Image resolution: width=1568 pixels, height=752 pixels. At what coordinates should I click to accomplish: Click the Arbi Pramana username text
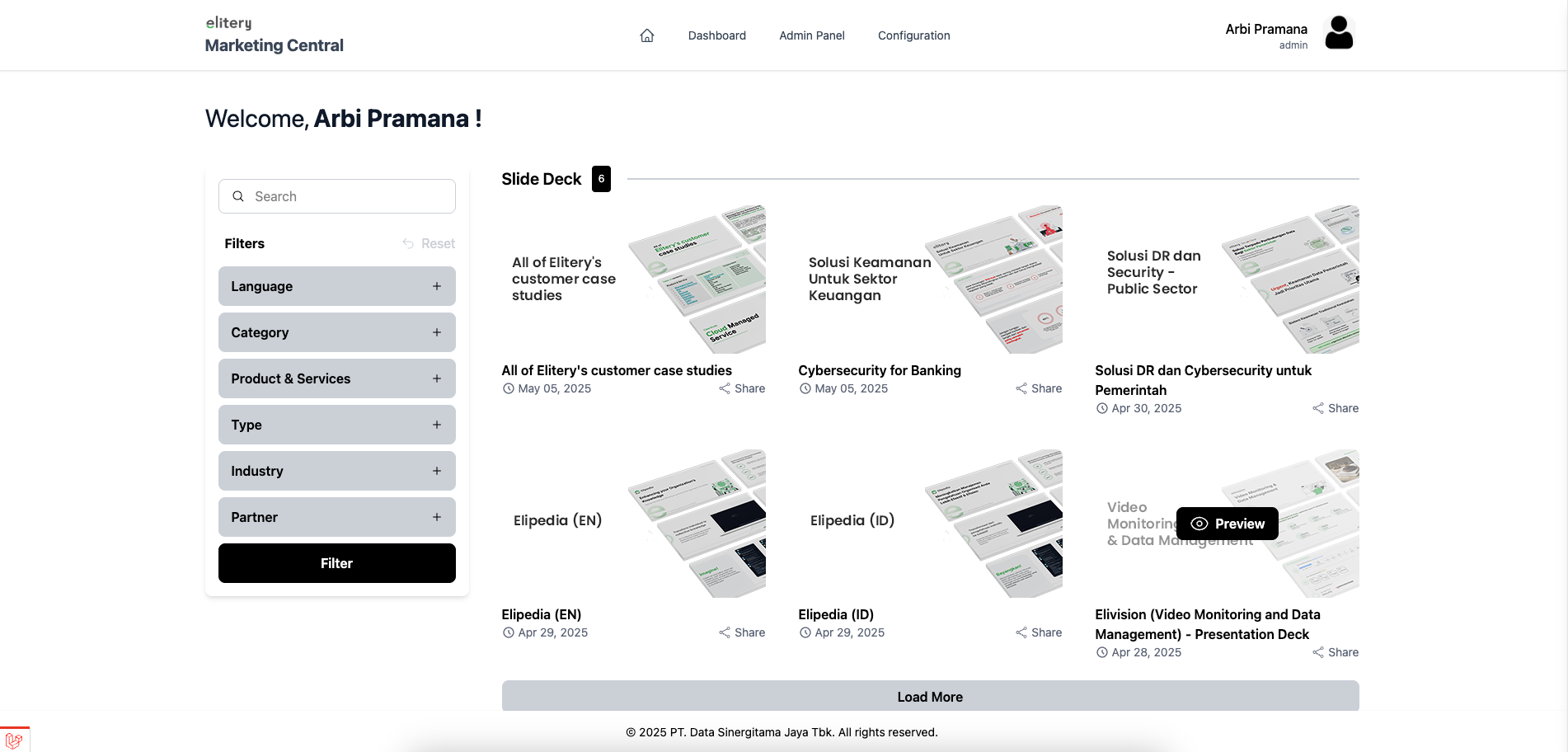(x=1266, y=29)
